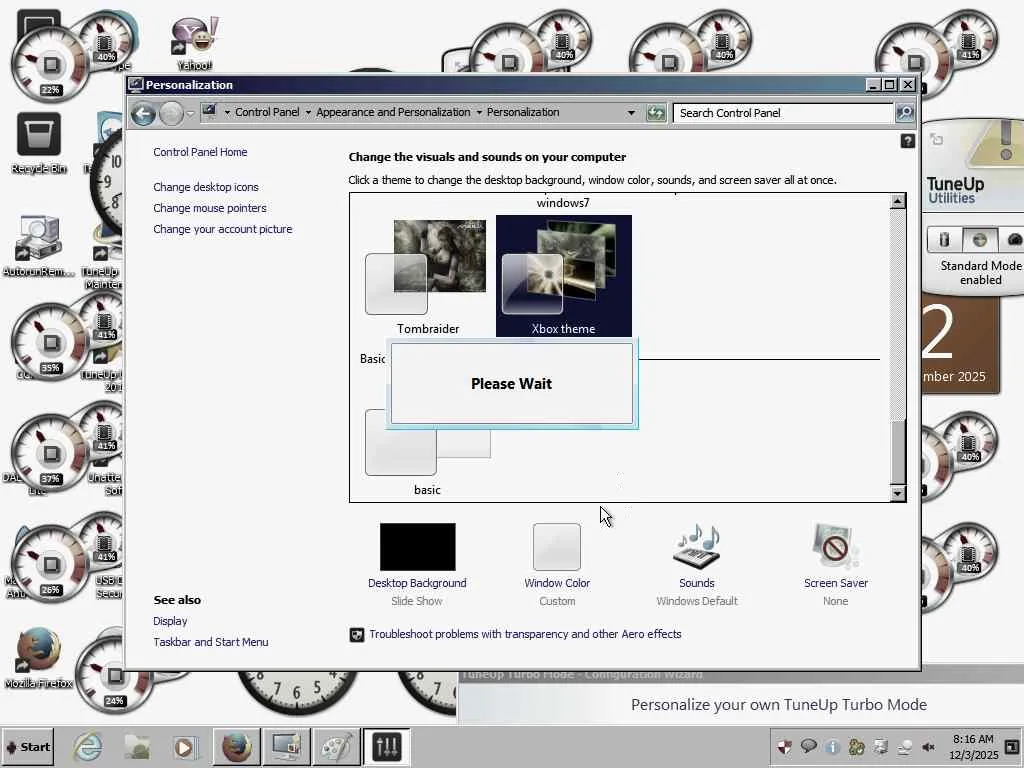Open the Recycle Bin desktop icon
The height and width of the screenshot is (768, 1024).
tap(39, 143)
